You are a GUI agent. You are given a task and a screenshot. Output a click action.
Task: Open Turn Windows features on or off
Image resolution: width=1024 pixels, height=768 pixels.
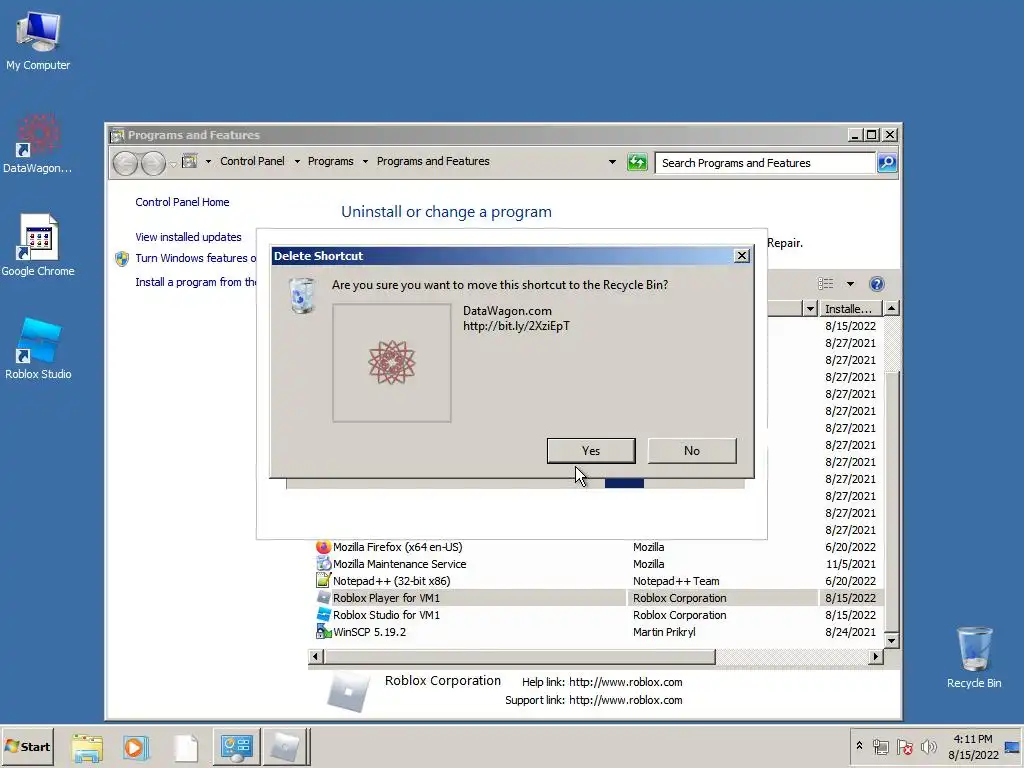pos(195,259)
